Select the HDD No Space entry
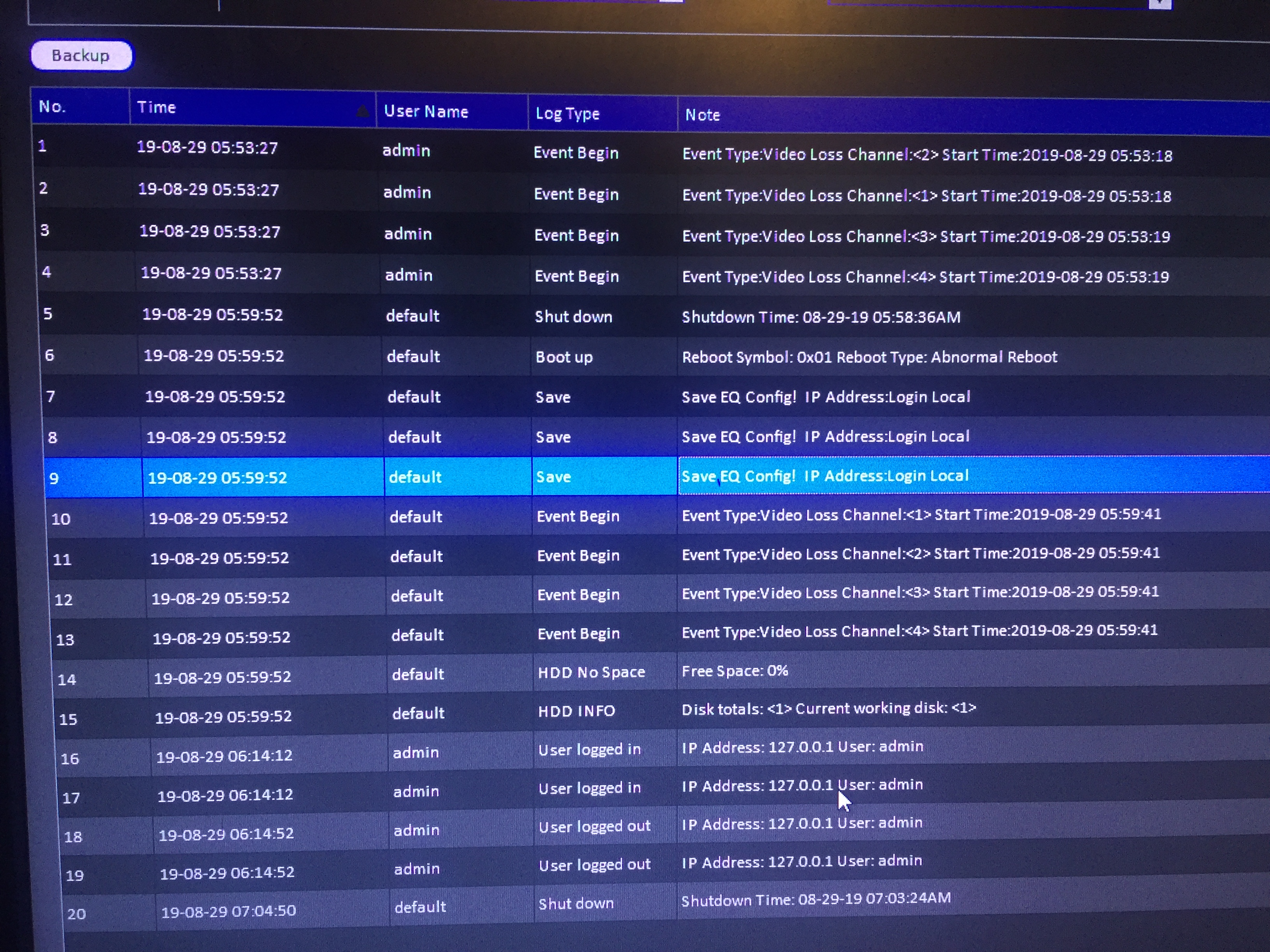 (x=591, y=672)
